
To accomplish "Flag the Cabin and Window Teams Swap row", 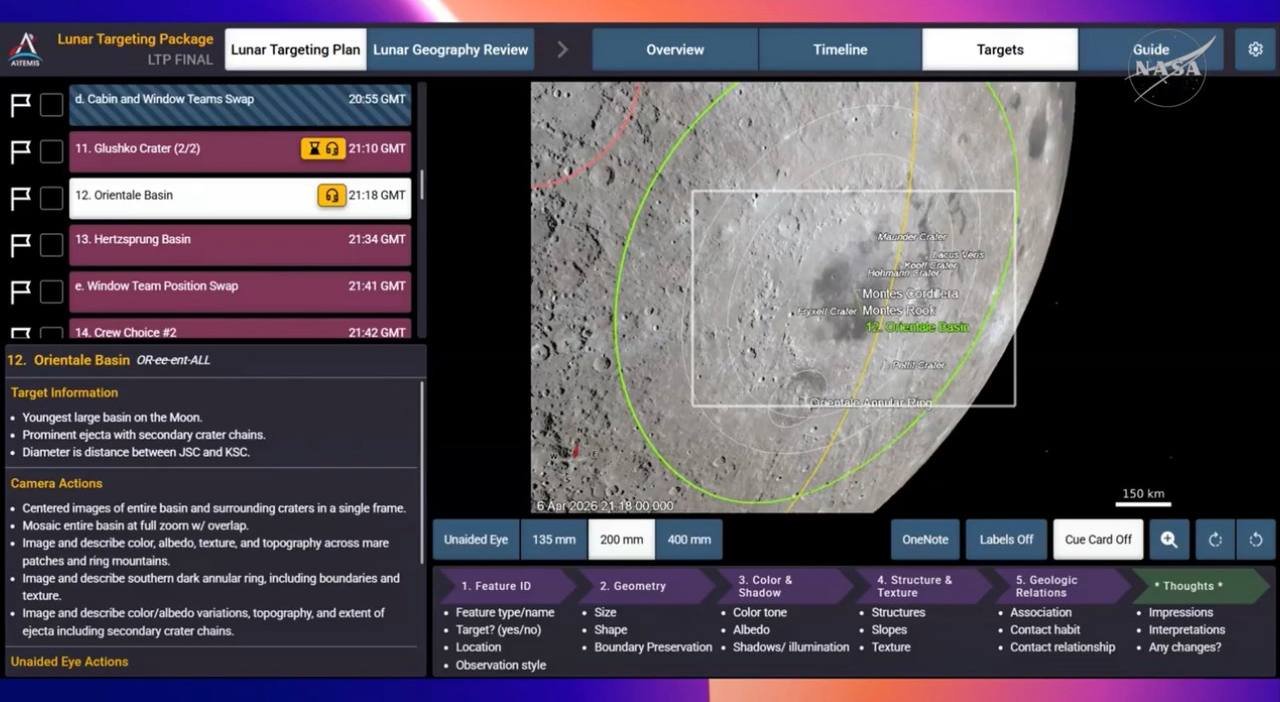I will (x=21, y=105).
